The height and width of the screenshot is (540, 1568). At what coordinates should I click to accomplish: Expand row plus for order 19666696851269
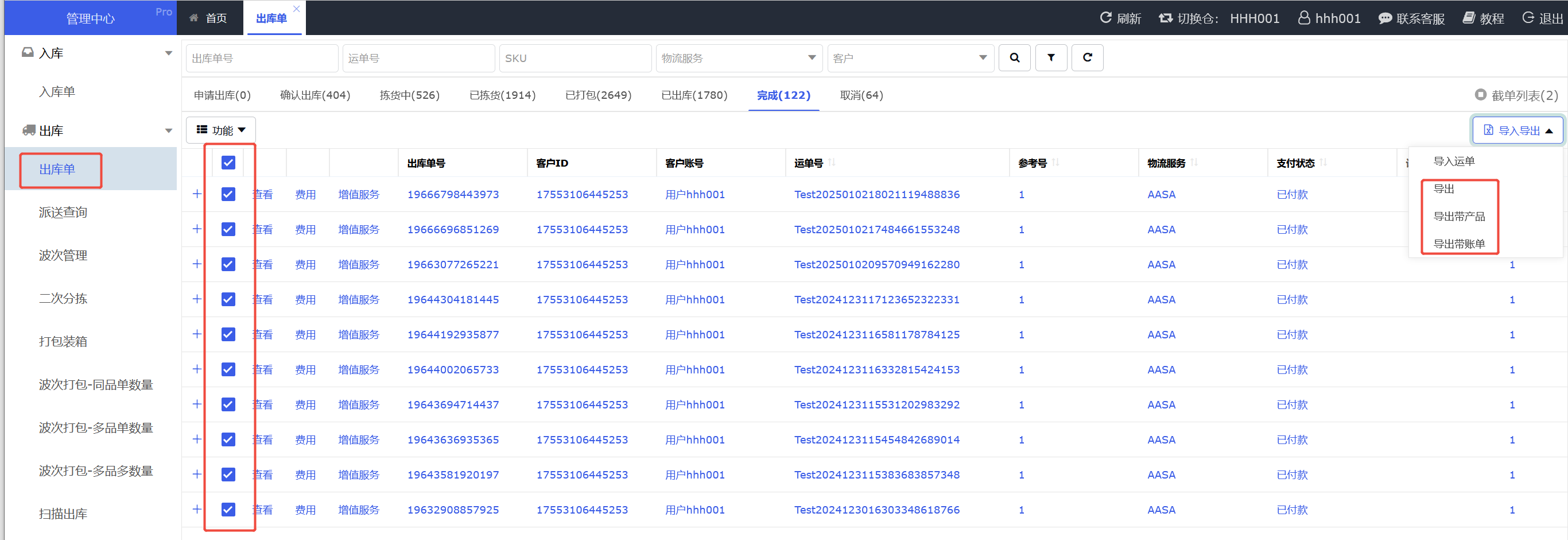197,229
